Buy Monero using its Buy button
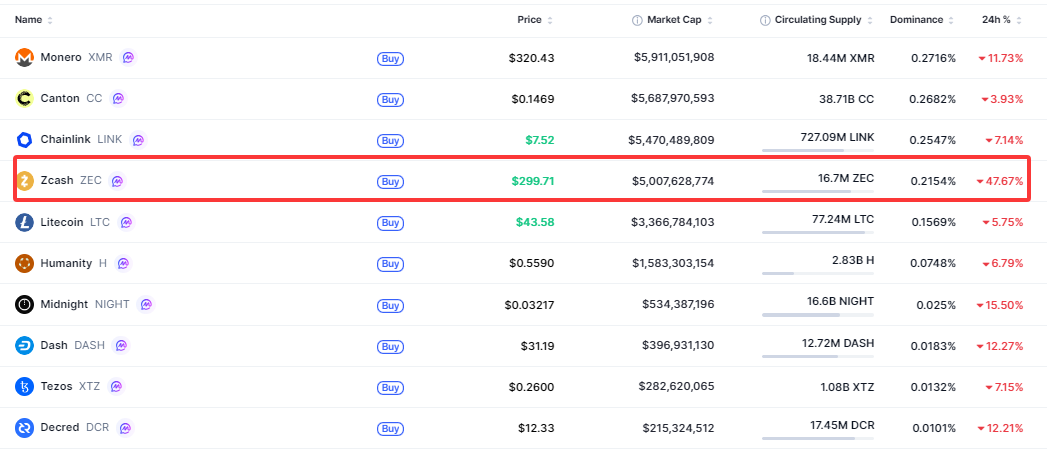The height and width of the screenshot is (451, 1047). pos(390,59)
